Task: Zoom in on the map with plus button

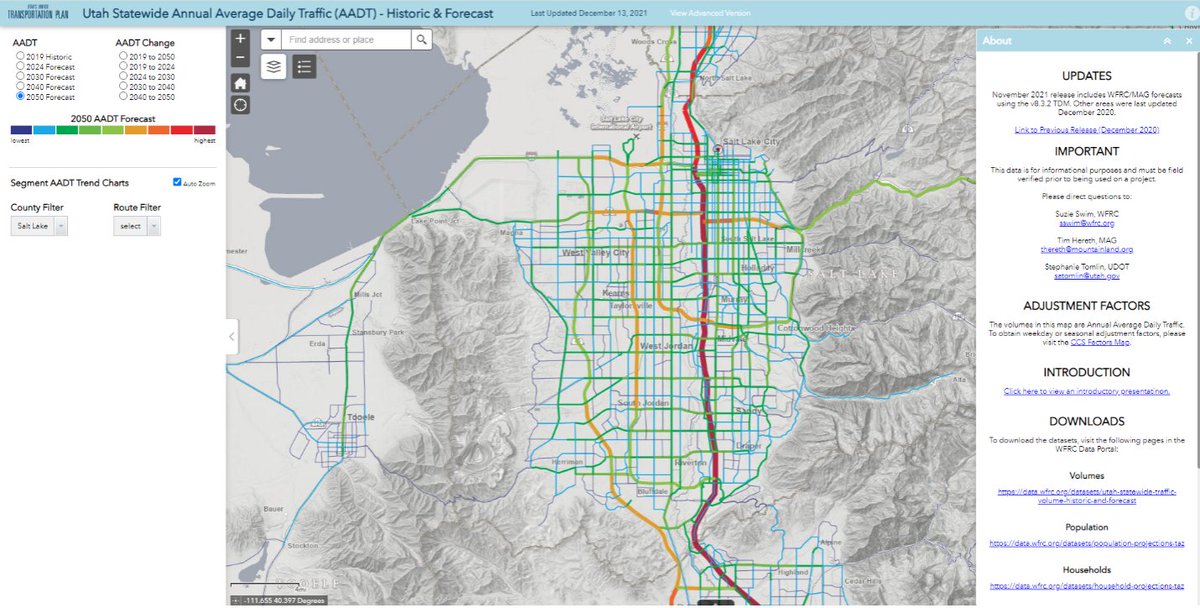Action: 240,39
